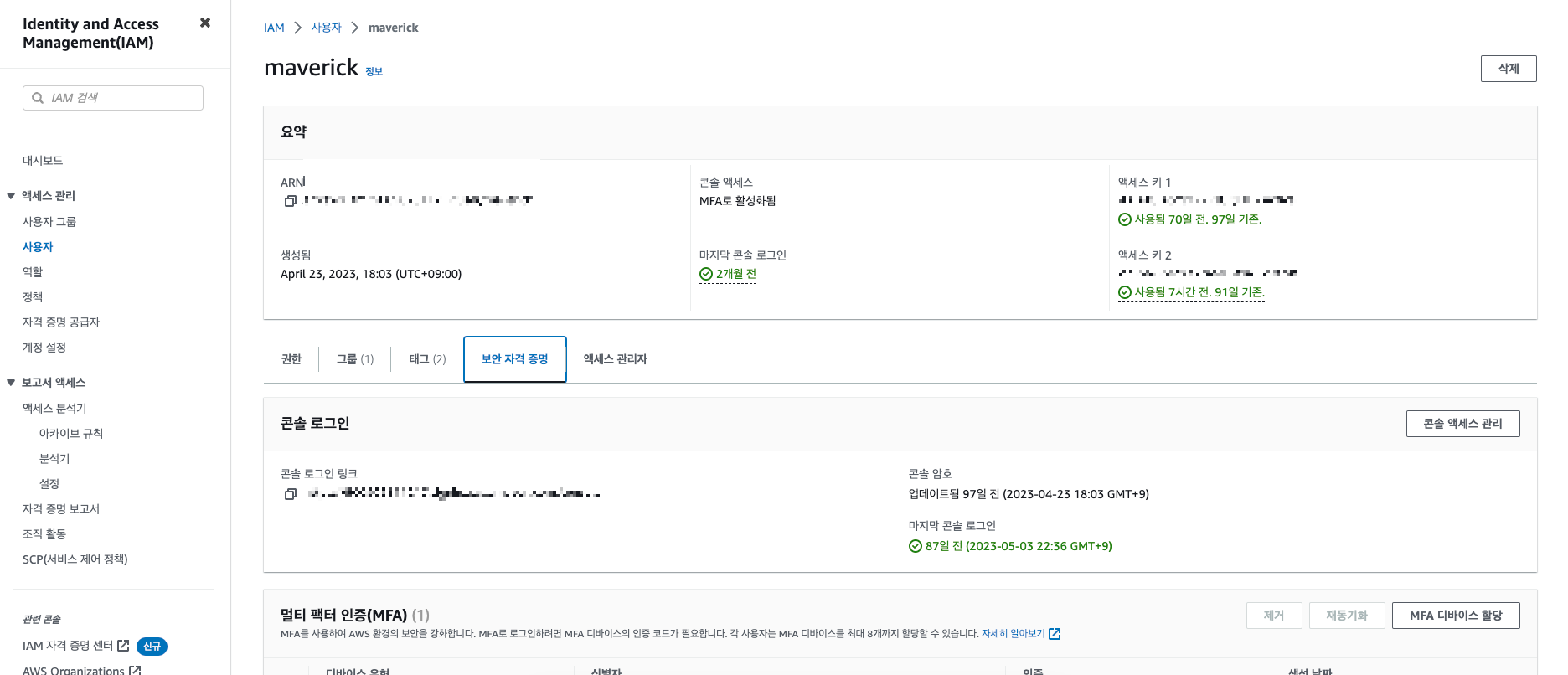The image size is (1568, 675).
Task: Switch to the 태그 (2) tab
Action: click(x=427, y=359)
